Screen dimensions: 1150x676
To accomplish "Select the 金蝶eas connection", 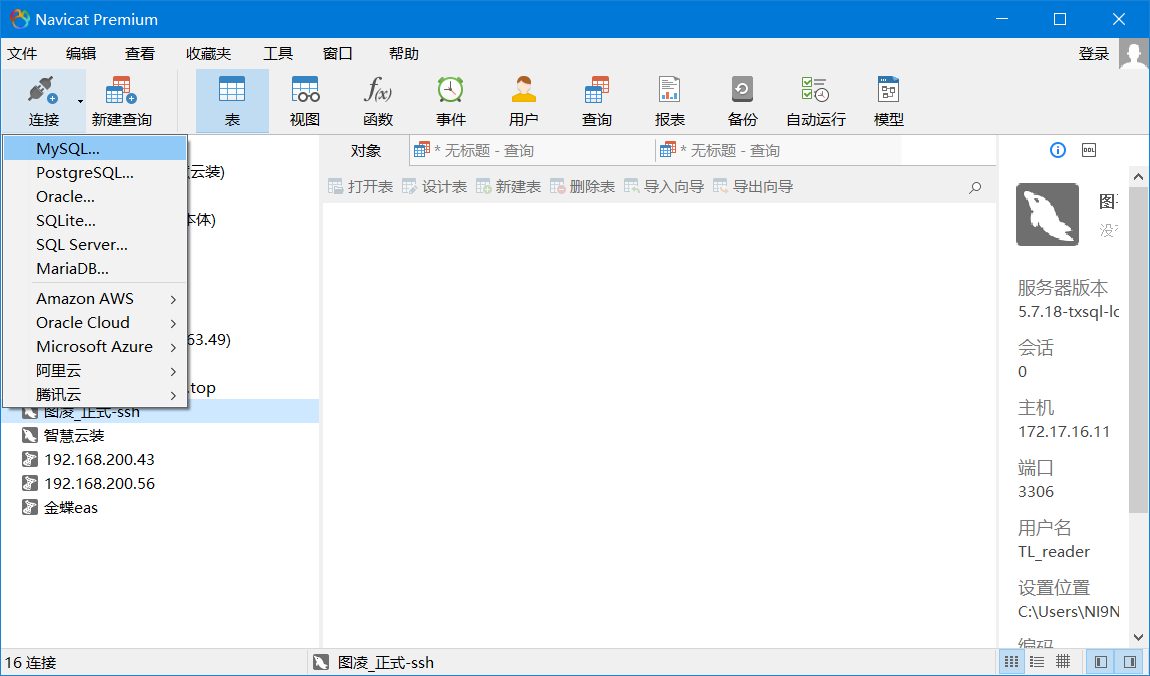I will (71, 508).
